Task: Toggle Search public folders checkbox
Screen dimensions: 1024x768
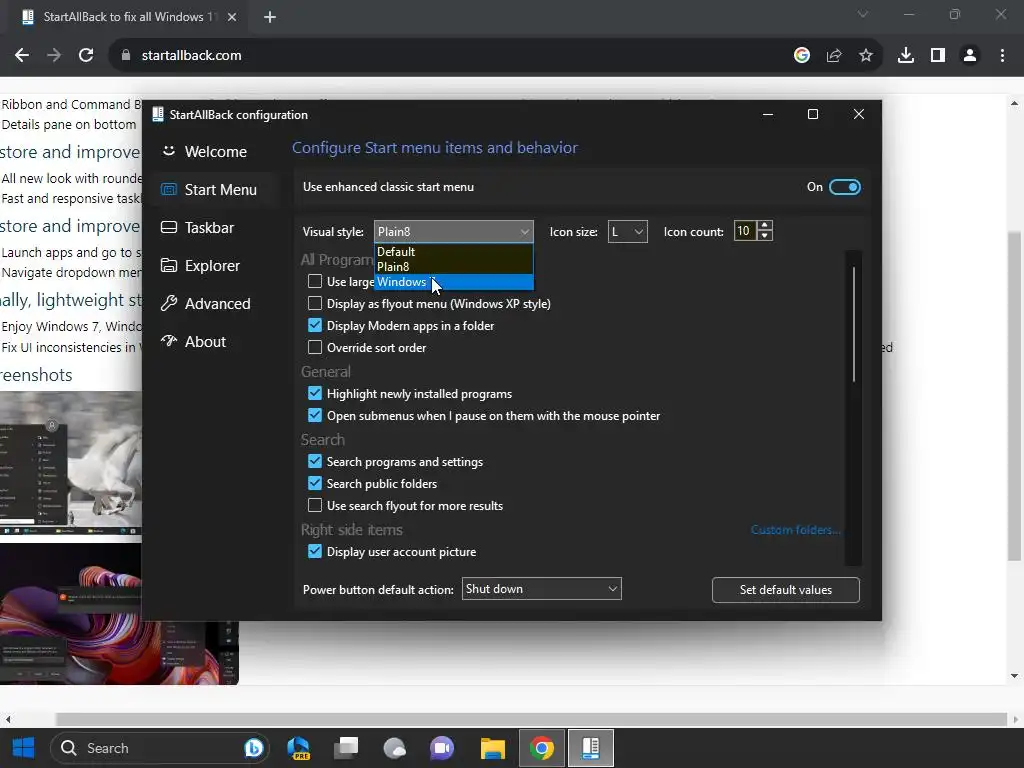Action: 315,483
